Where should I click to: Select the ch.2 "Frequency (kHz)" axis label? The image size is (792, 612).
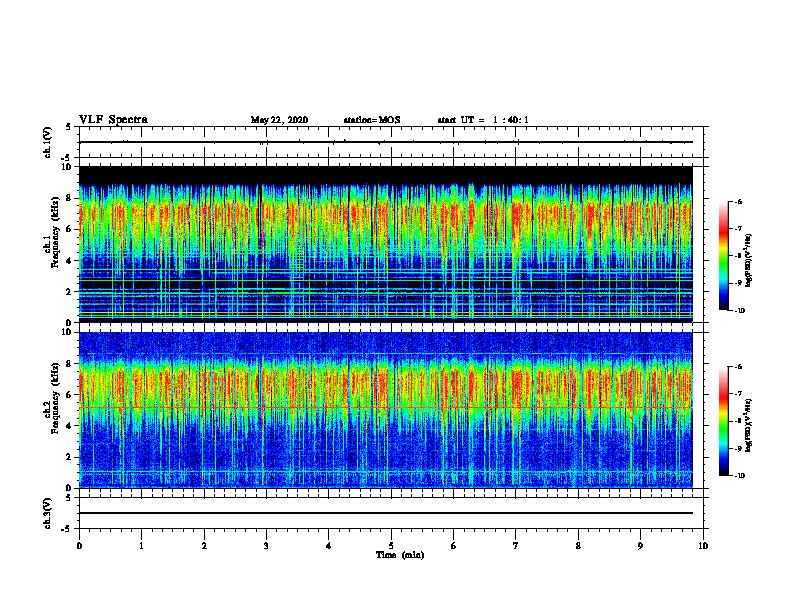pos(56,397)
